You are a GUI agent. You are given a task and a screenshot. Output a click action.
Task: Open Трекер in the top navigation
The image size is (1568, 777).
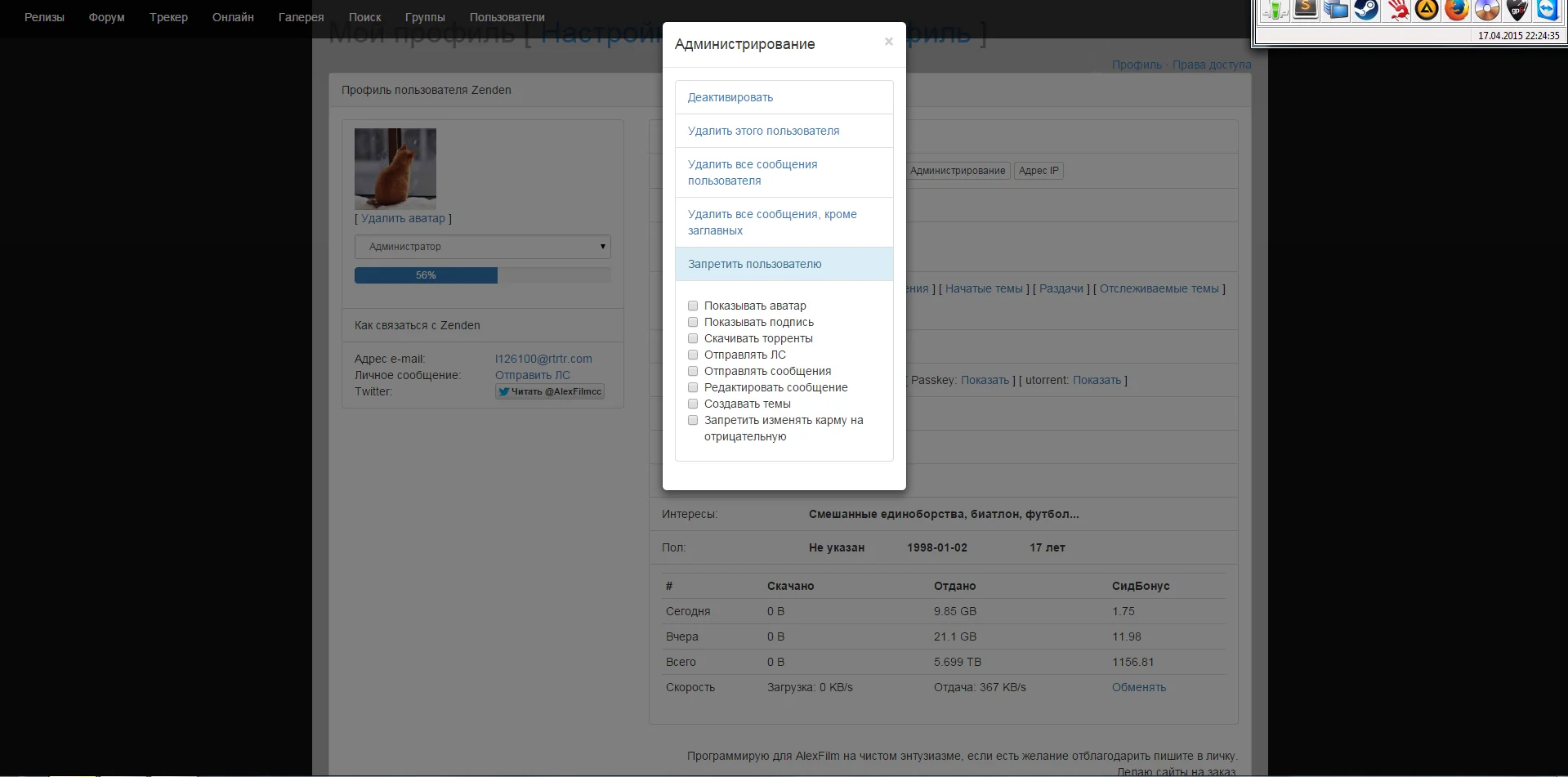pos(168,17)
